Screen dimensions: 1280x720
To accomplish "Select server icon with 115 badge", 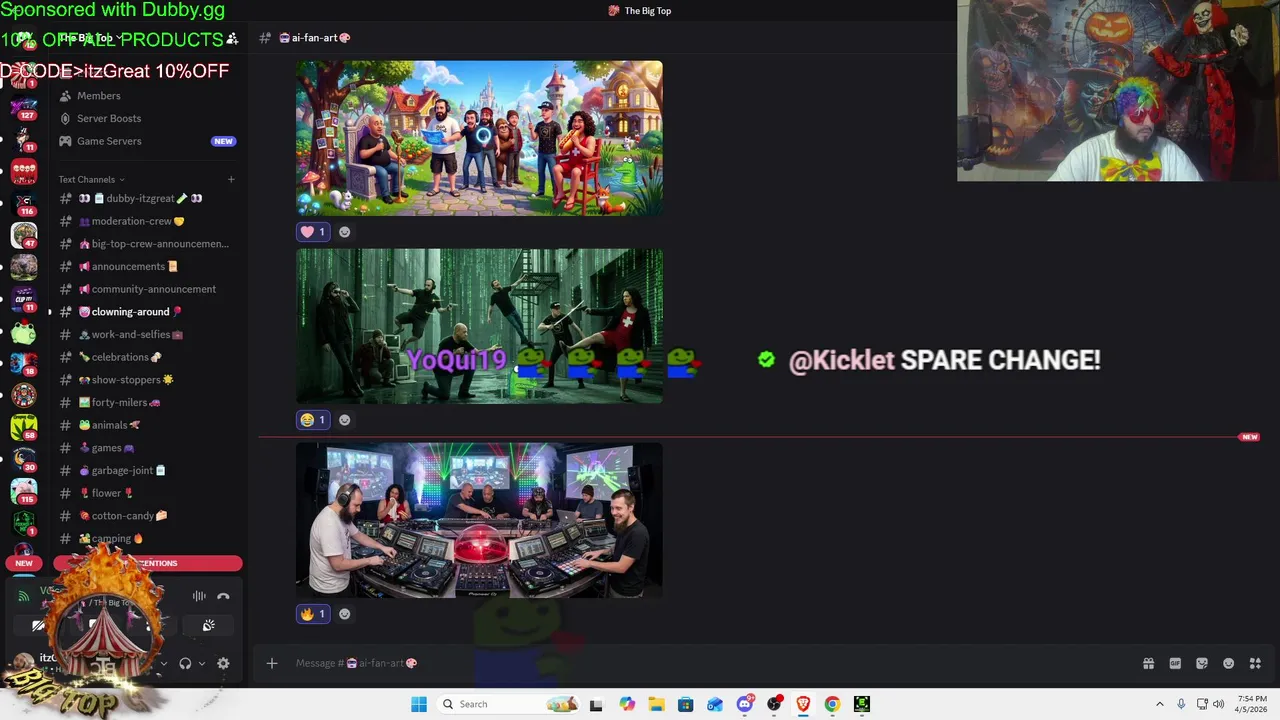I will coord(24,491).
